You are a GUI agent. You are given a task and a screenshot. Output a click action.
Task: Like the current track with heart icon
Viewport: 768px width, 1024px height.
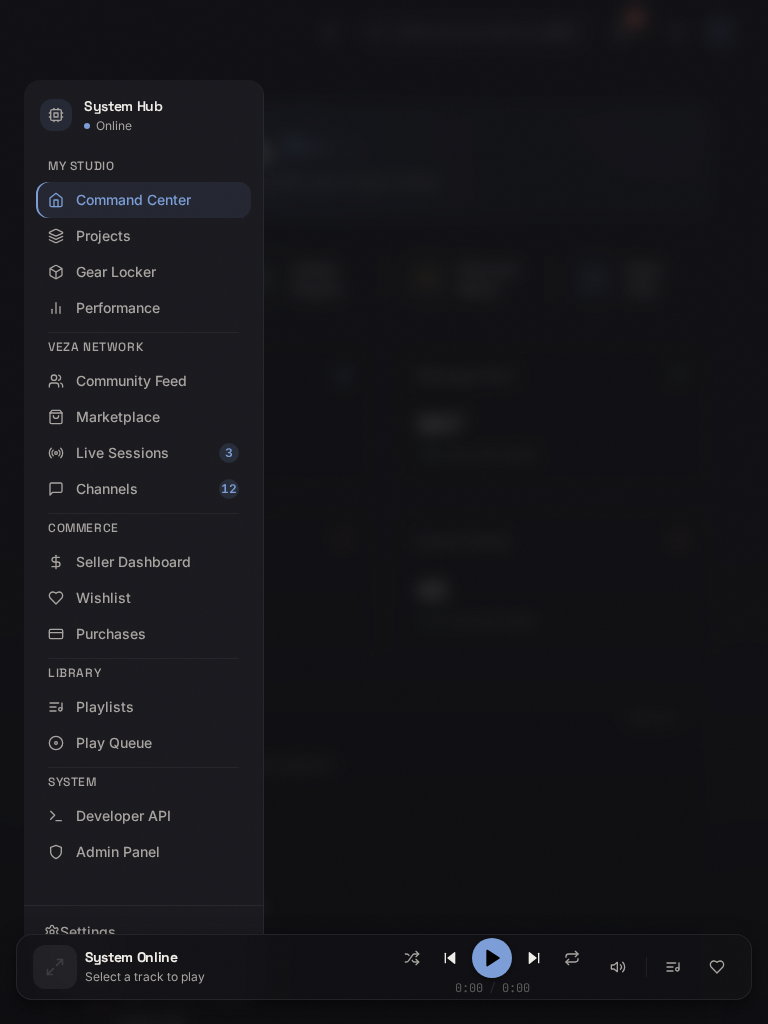[x=717, y=967]
